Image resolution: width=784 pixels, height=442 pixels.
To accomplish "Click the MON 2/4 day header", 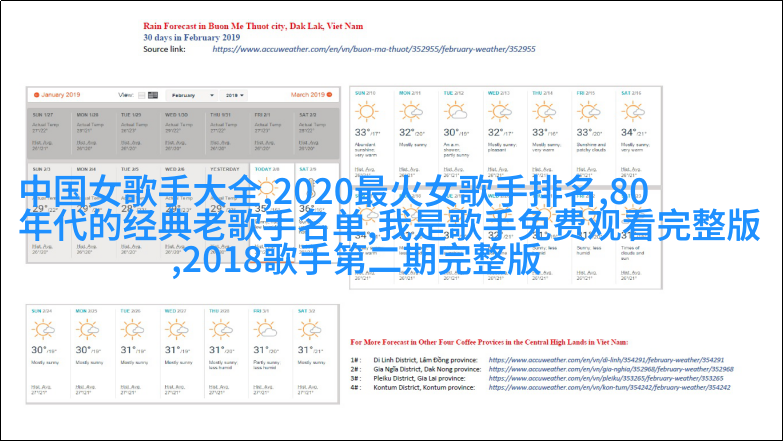I will coord(86,169).
